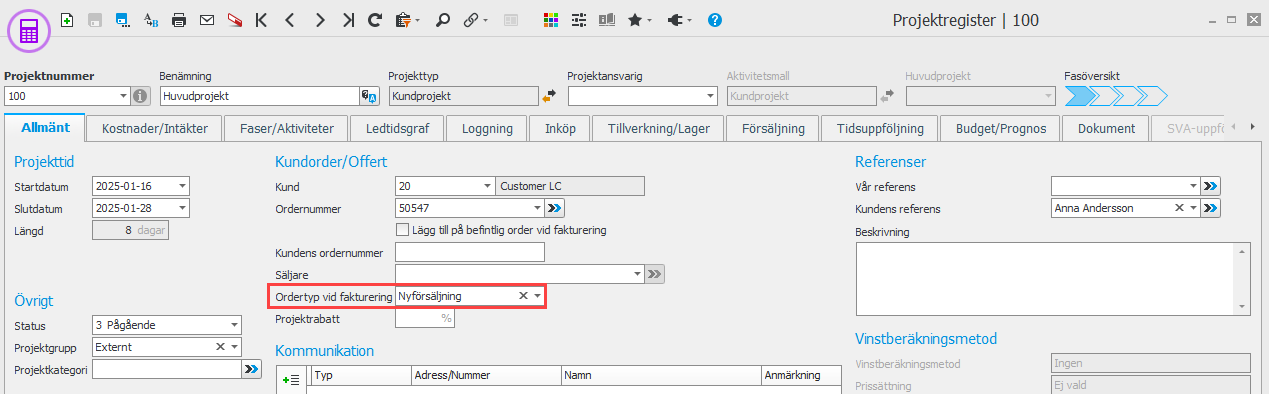
Task: Open the Fasöversikt phase chevron indicator
Action: pos(1116,96)
